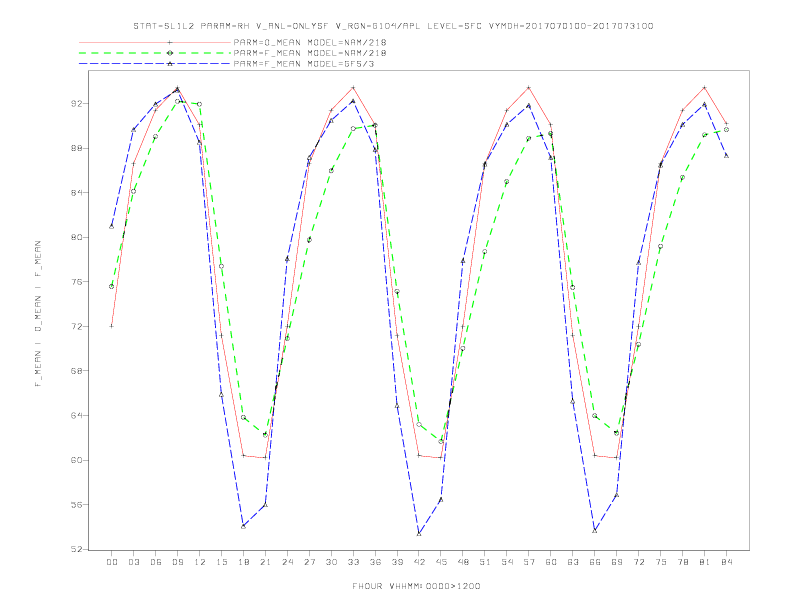Click x-axis tick label 24
Screen dimensions: 792x612
[x=287, y=562]
